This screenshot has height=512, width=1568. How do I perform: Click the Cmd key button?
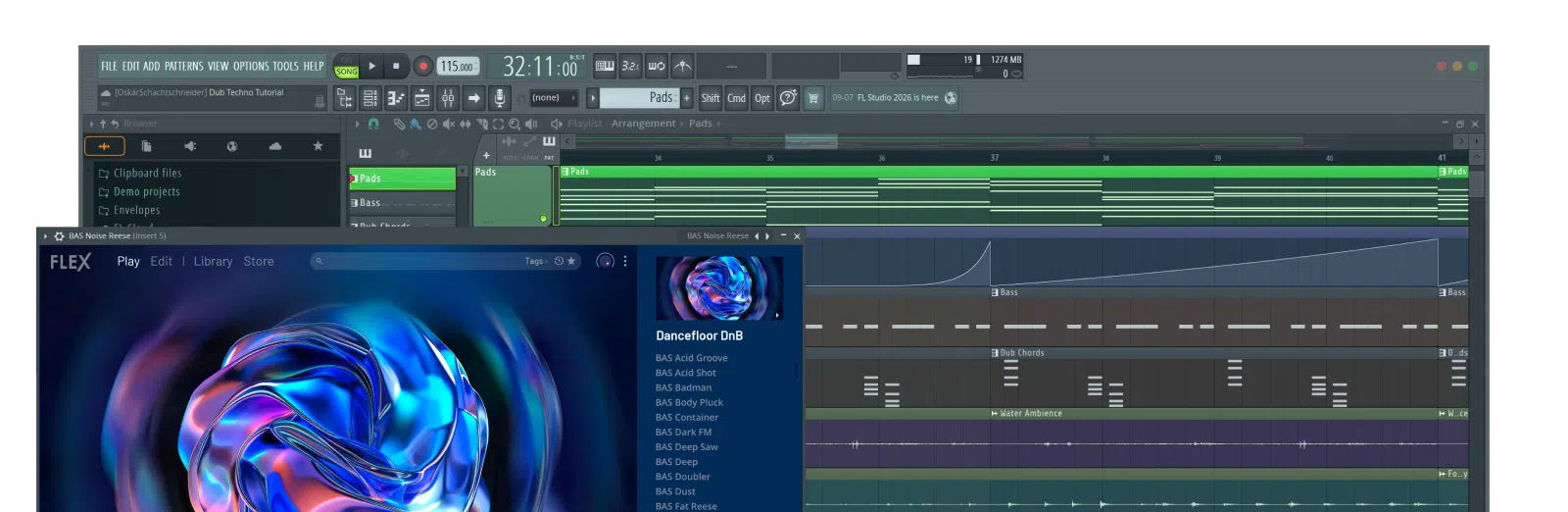pyautogui.click(x=737, y=98)
